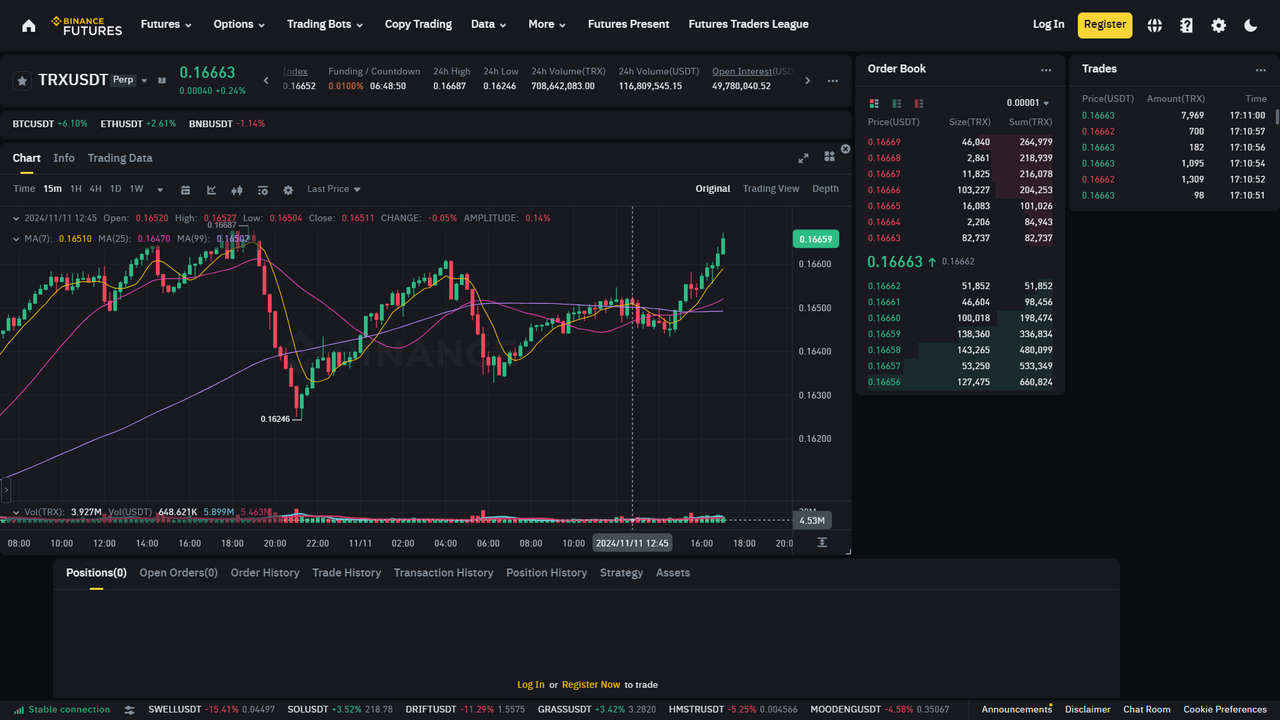
Task: Open Trades panel more-options dots
Action: click(x=1260, y=70)
